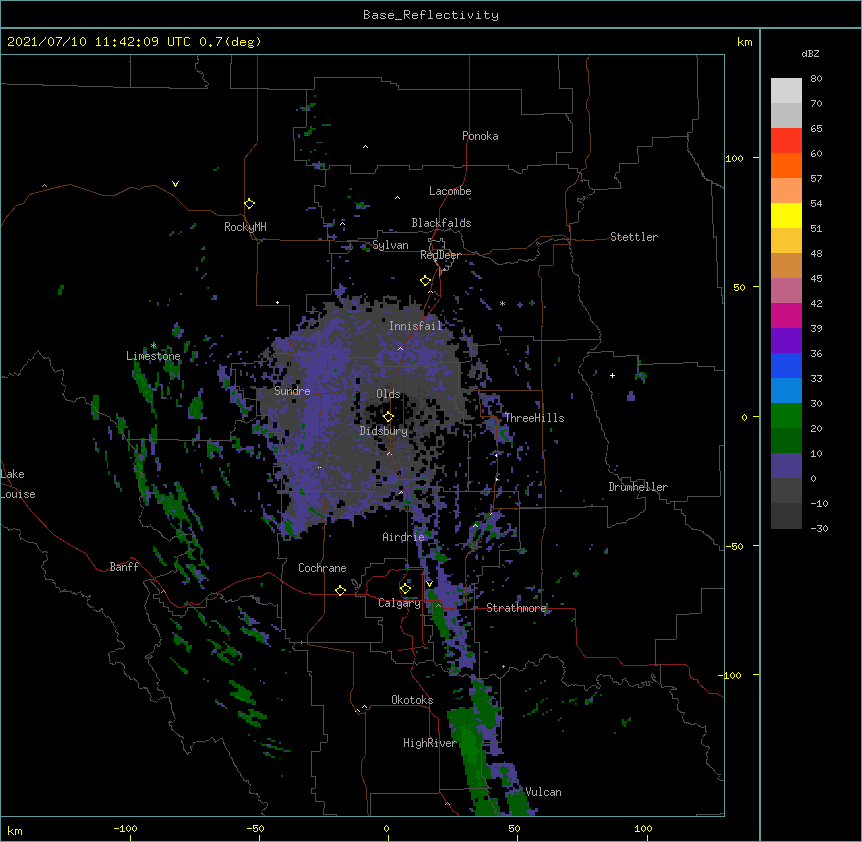
Task: Select the orange 57-60 dBZ legend swatch
Action: click(x=786, y=165)
